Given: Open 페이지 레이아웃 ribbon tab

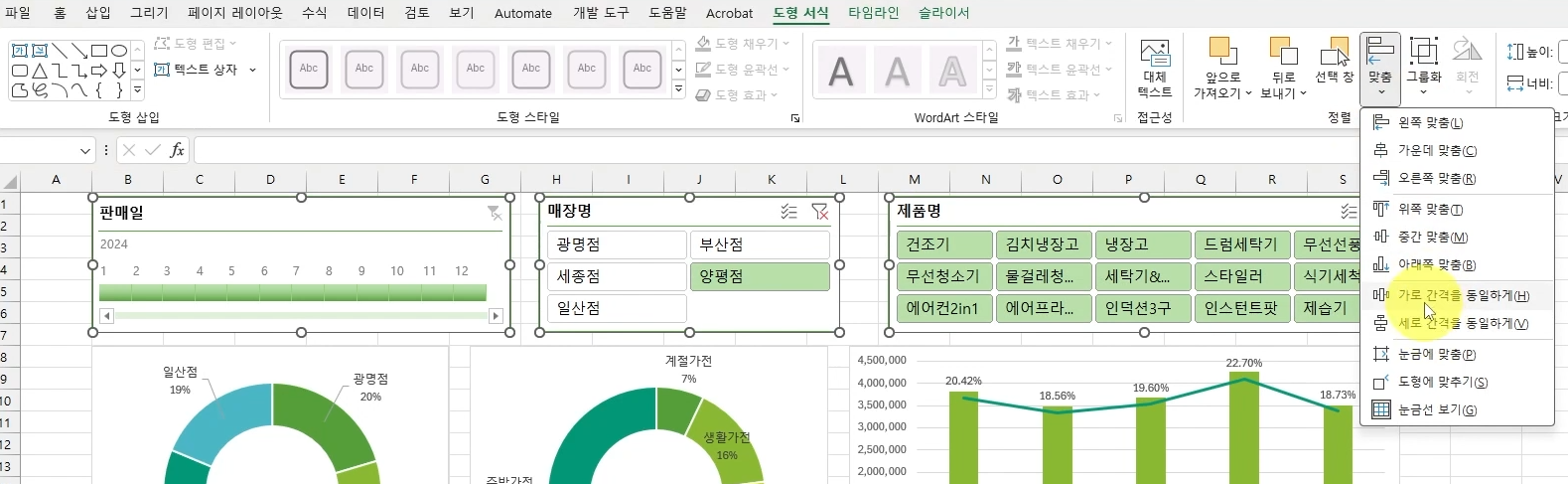Looking at the screenshot, I should (235, 13).
